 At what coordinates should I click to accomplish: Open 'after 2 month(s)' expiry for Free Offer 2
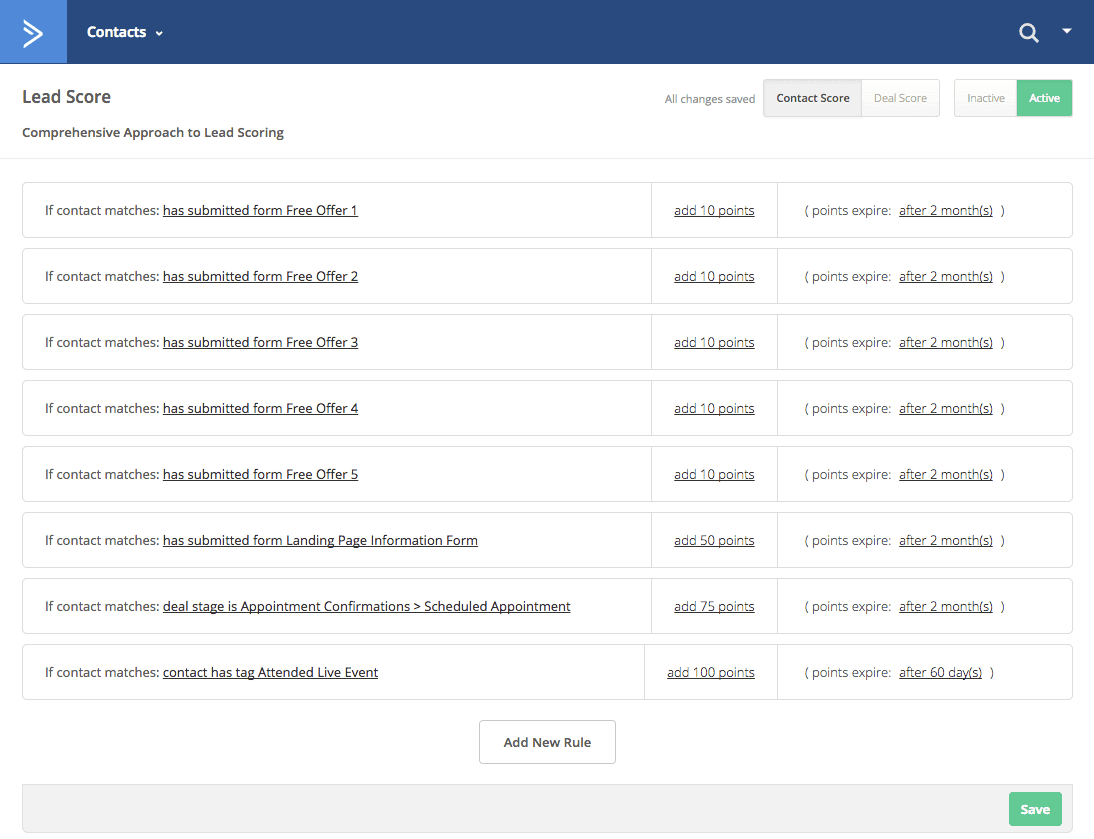click(x=946, y=276)
